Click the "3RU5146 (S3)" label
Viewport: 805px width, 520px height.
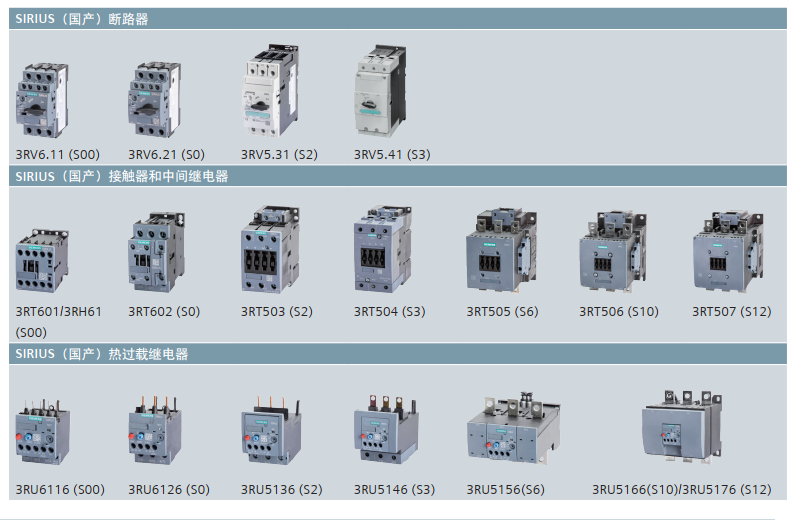pyautogui.click(x=394, y=490)
